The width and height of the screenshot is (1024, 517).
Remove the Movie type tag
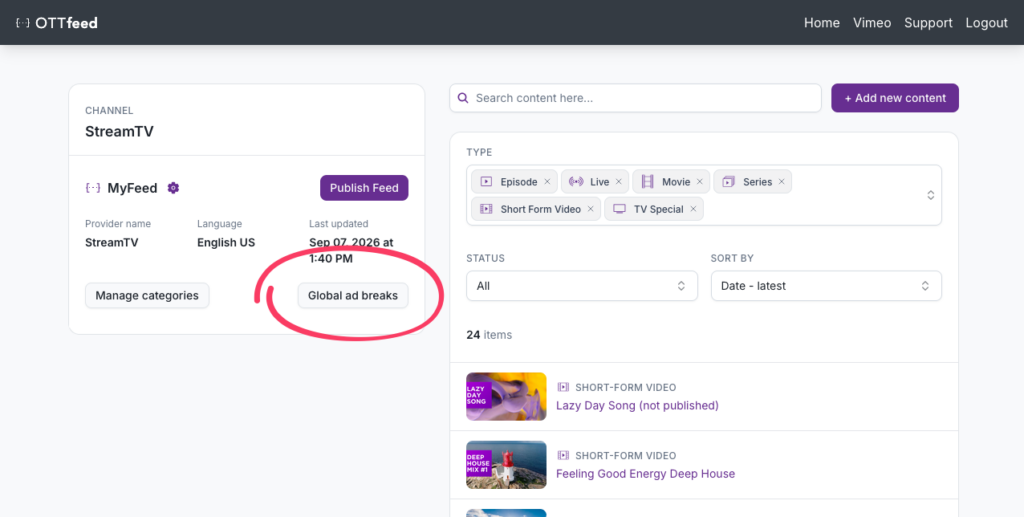point(699,182)
